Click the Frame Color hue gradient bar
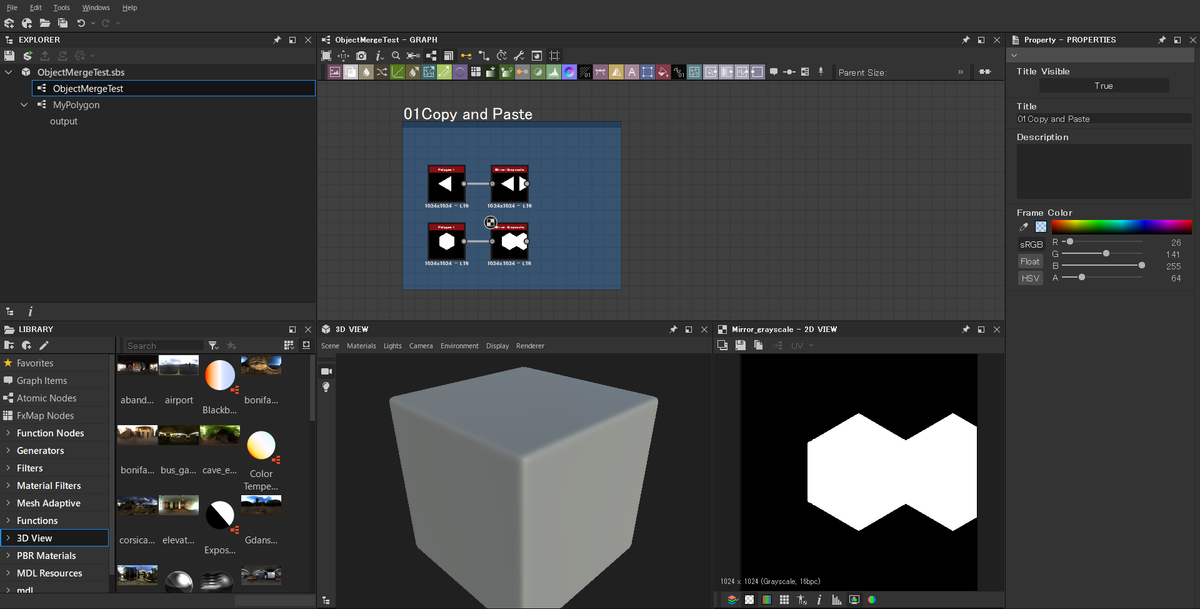The height and width of the screenshot is (609, 1200). [x=1121, y=227]
